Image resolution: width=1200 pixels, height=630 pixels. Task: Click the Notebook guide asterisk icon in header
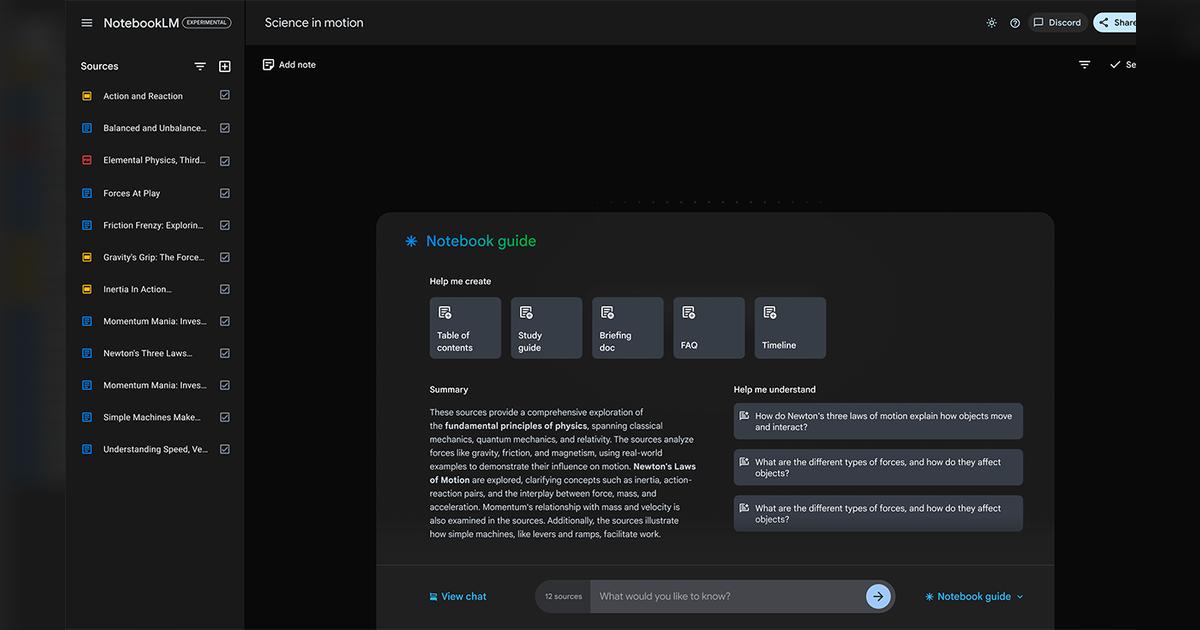411,241
